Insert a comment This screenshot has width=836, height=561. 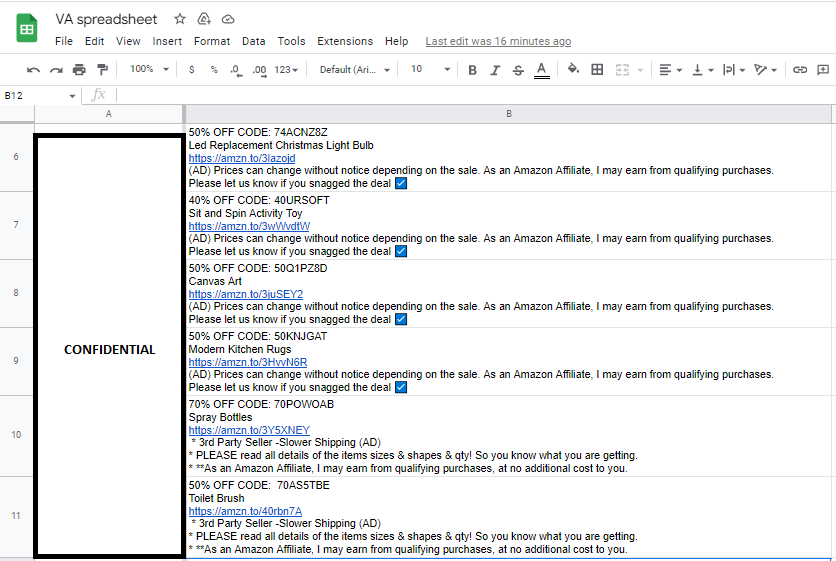click(823, 69)
